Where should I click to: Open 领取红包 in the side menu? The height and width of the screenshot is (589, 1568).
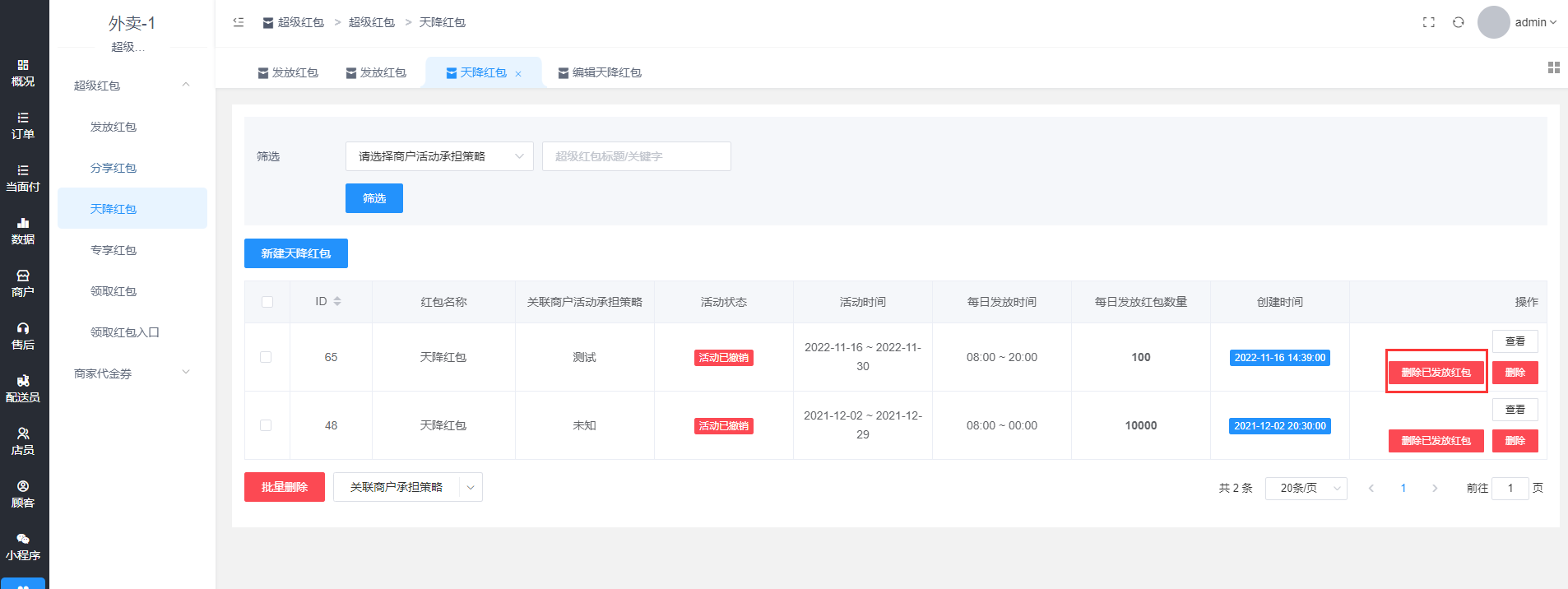[x=114, y=291]
